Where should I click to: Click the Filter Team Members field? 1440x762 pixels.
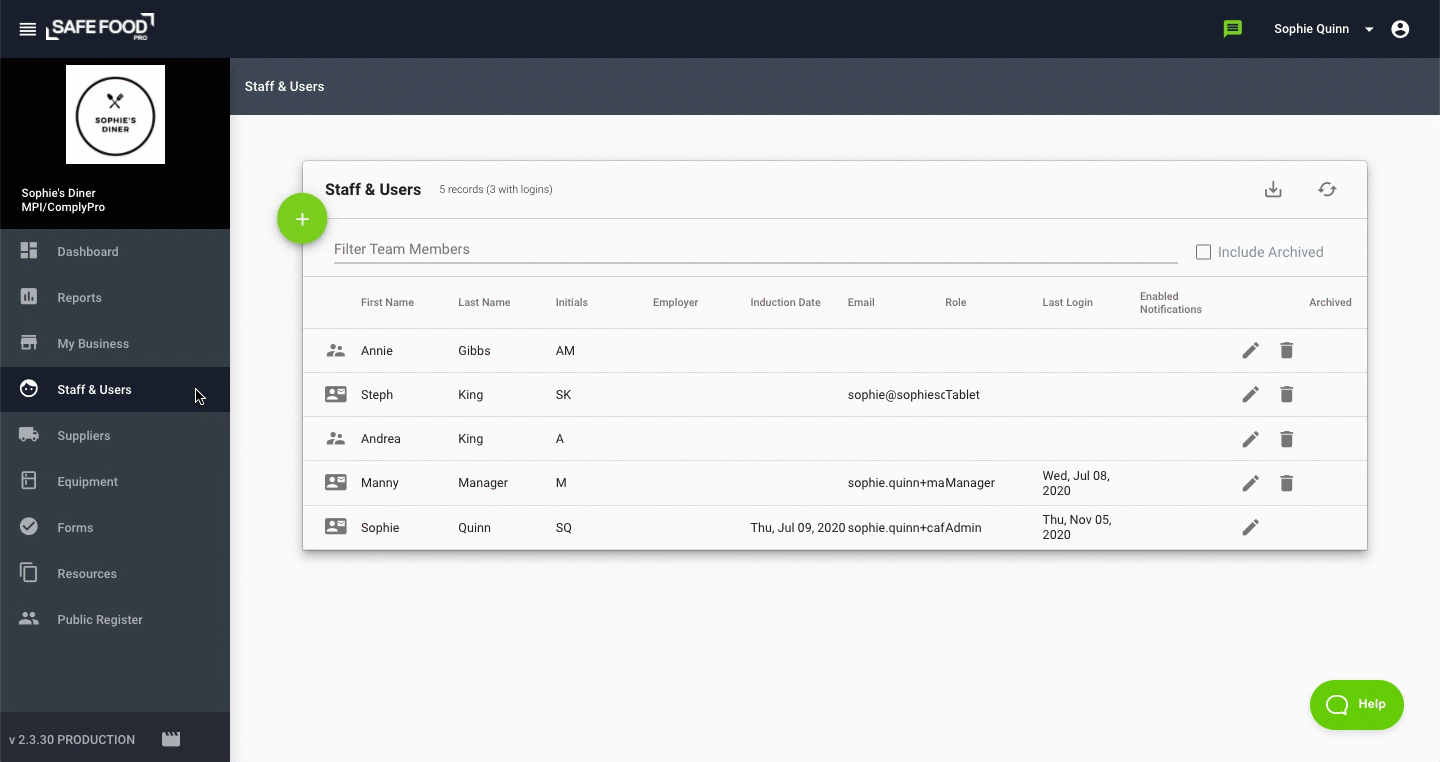pyautogui.click(x=755, y=249)
